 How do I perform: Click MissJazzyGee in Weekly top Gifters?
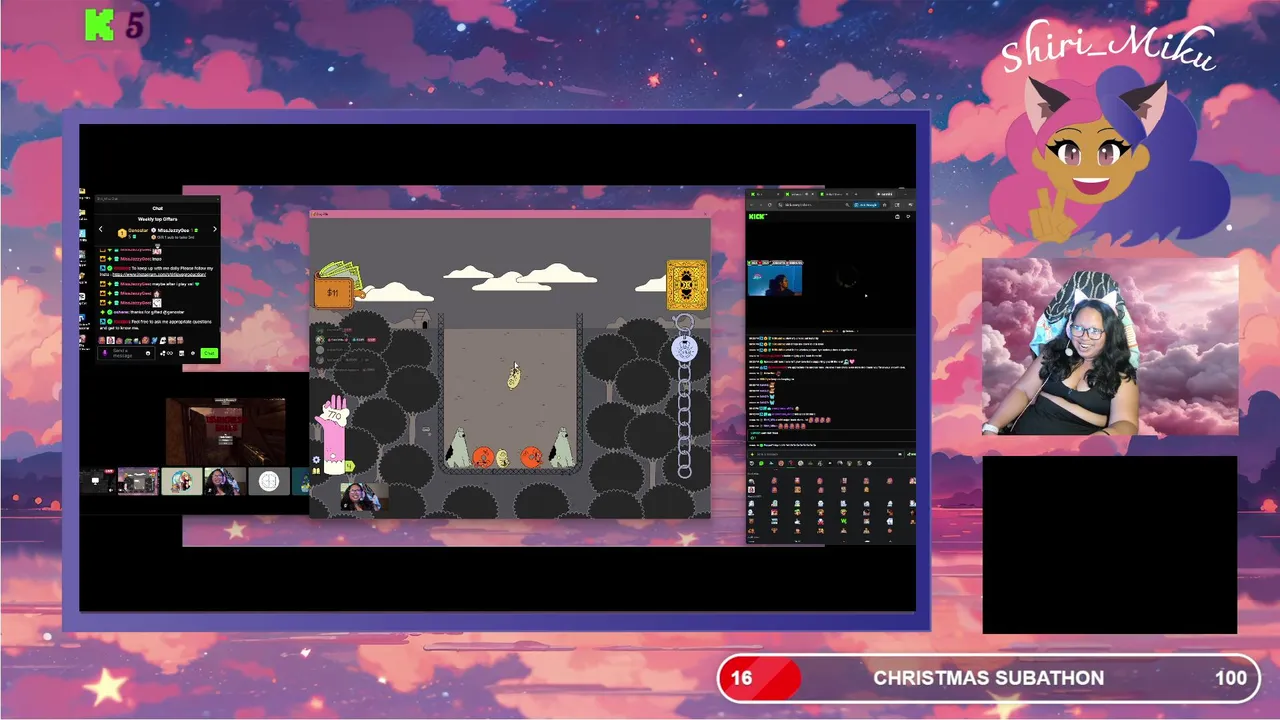tap(173, 230)
